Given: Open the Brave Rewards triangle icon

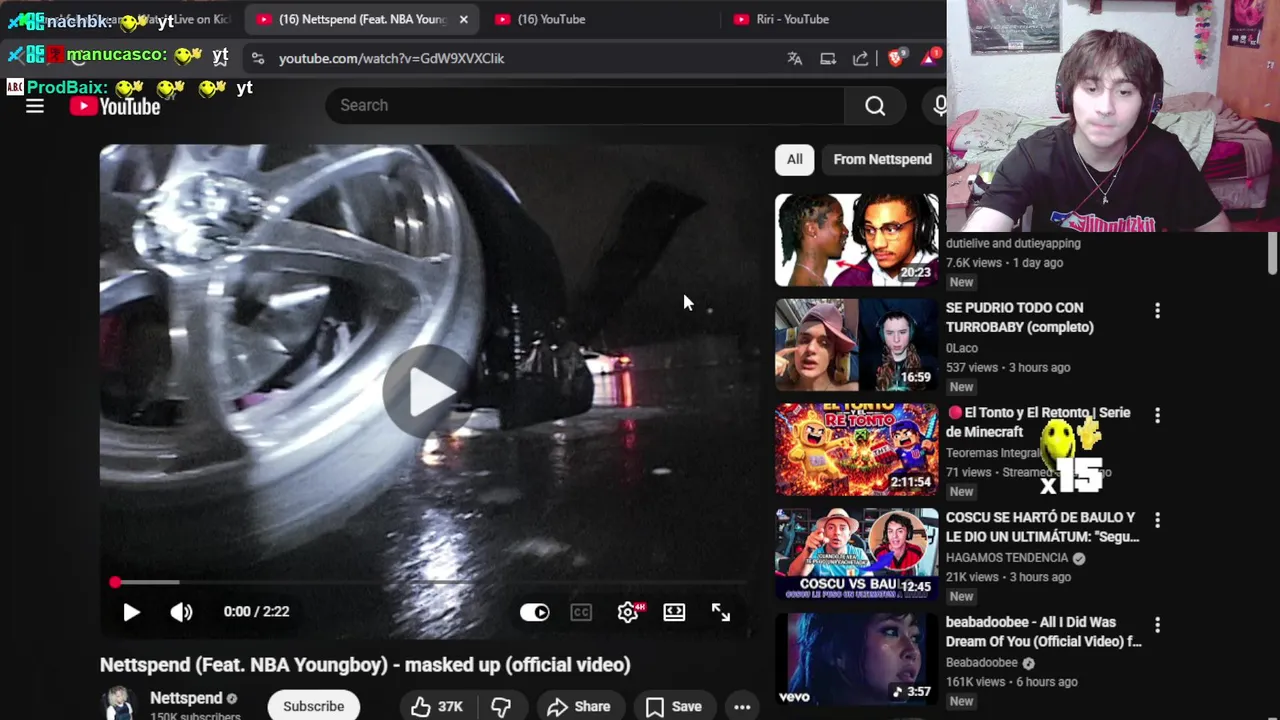Looking at the screenshot, I should (x=930, y=57).
